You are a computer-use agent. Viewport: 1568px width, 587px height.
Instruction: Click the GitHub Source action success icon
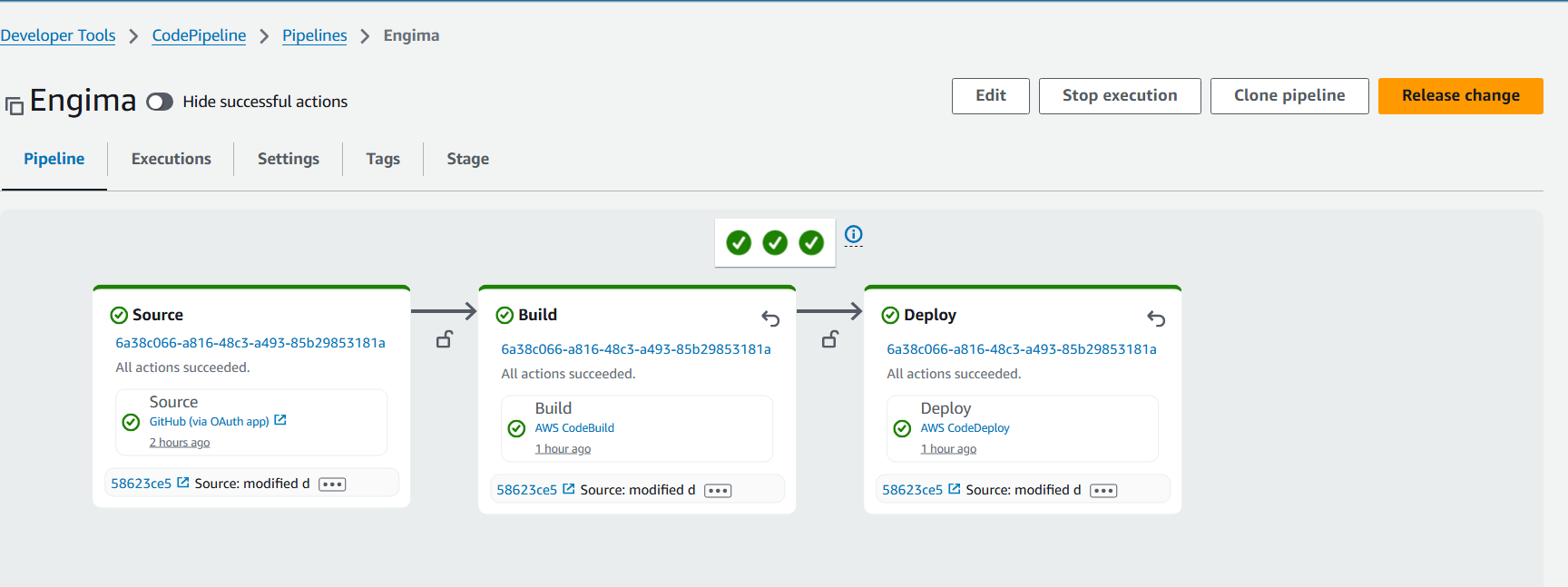[131, 422]
